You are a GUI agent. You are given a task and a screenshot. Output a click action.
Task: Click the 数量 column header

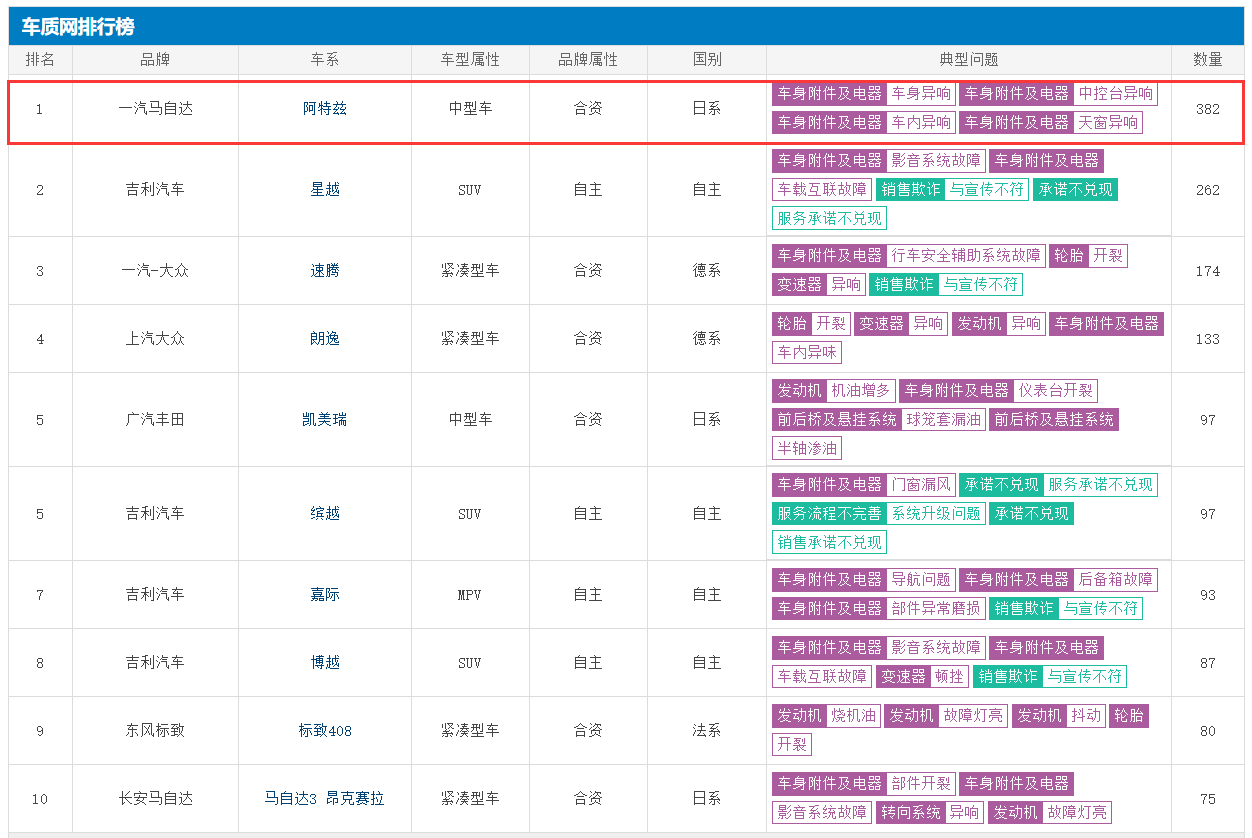pyautogui.click(x=1207, y=60)
